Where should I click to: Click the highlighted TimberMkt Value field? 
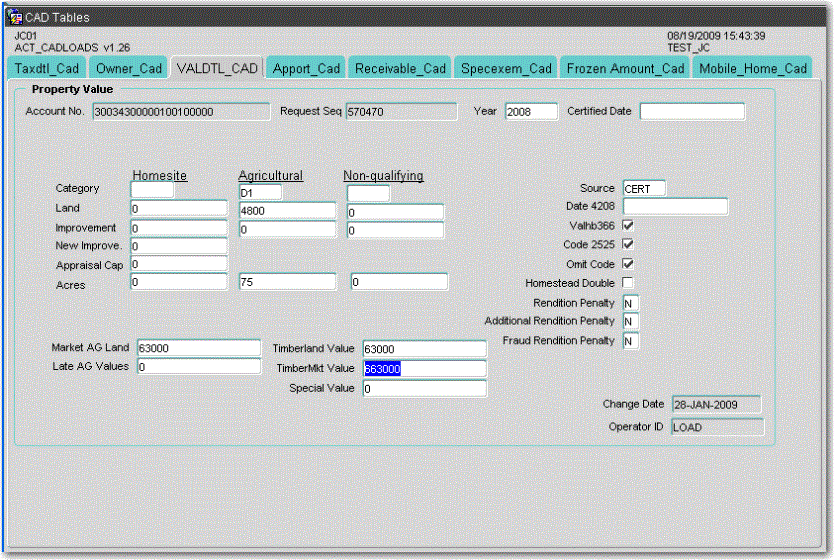tap(424, 368)
